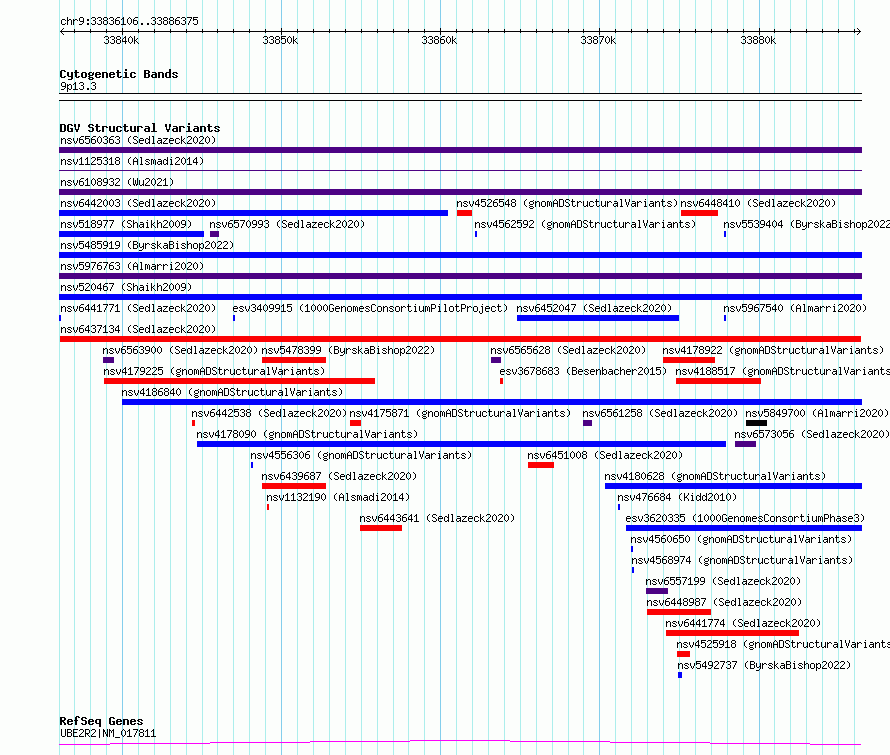Image resolution: width=890 pixels, height=755 pixels.
Task: Click the nsv6573056 purple variant bar
Action: tap(745, 444)
